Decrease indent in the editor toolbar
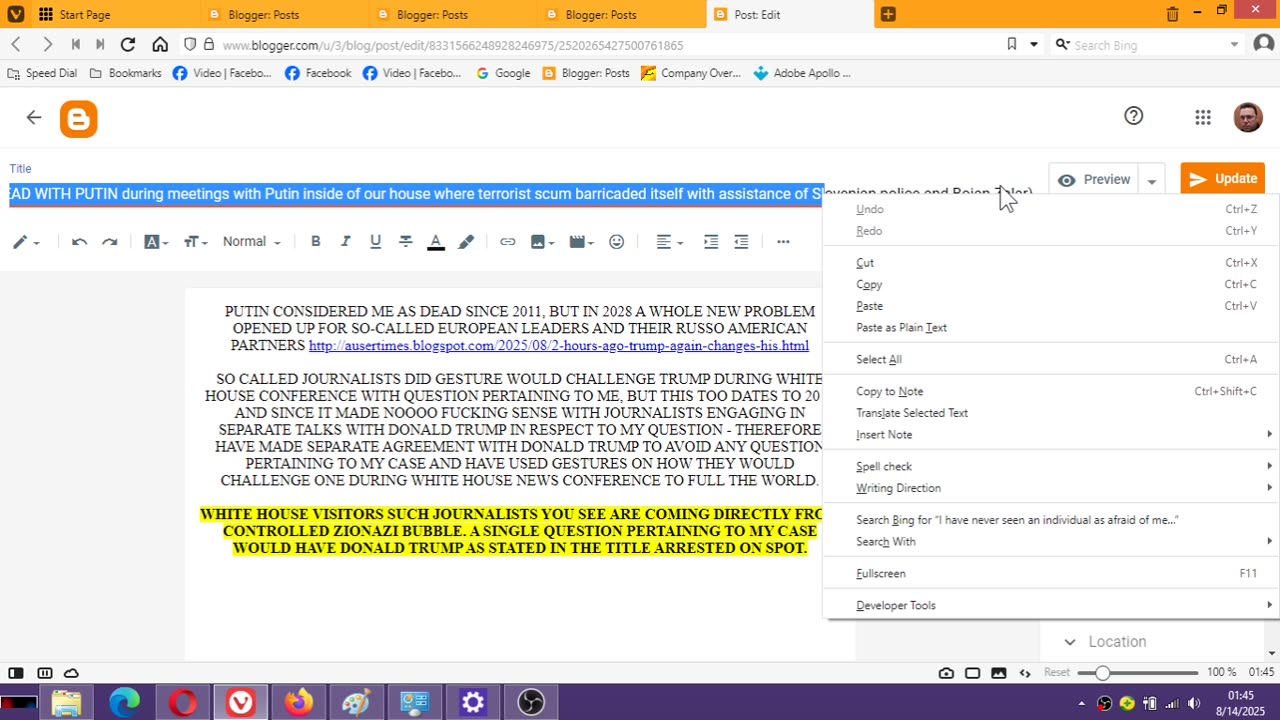The width and height of the screenshot is (1280, 720). click(x=741, y=242)
